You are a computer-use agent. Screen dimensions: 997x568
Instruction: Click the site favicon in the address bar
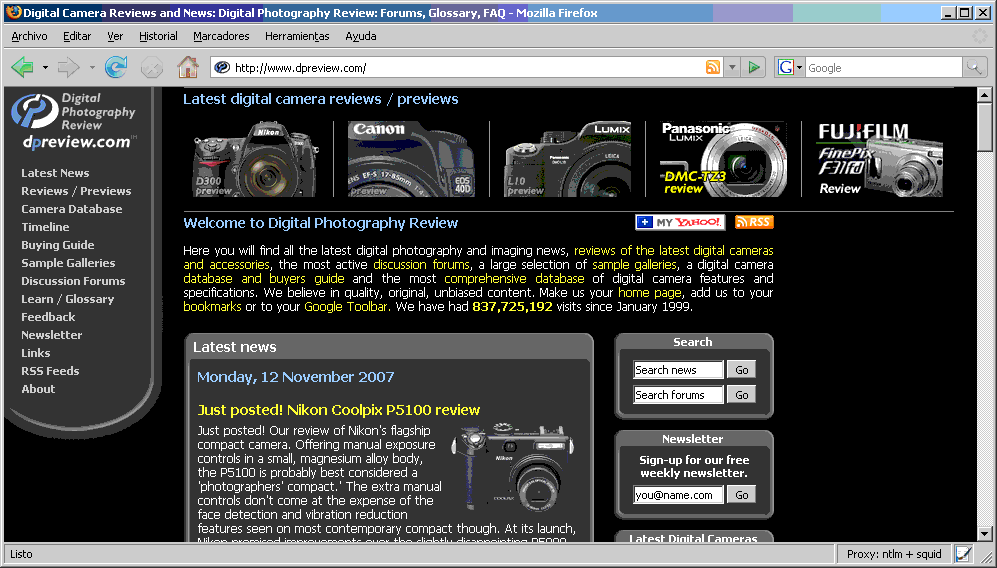pos(222,67)
